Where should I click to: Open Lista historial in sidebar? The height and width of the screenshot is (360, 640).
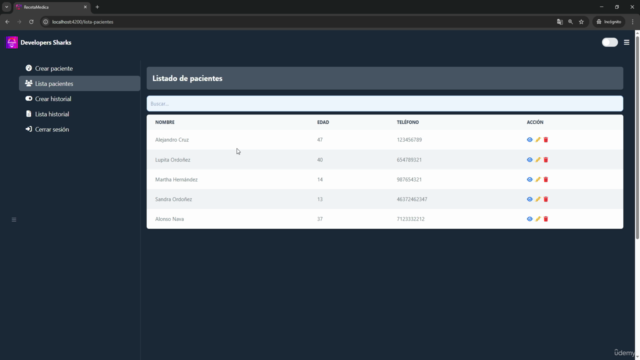click(80, 114)
